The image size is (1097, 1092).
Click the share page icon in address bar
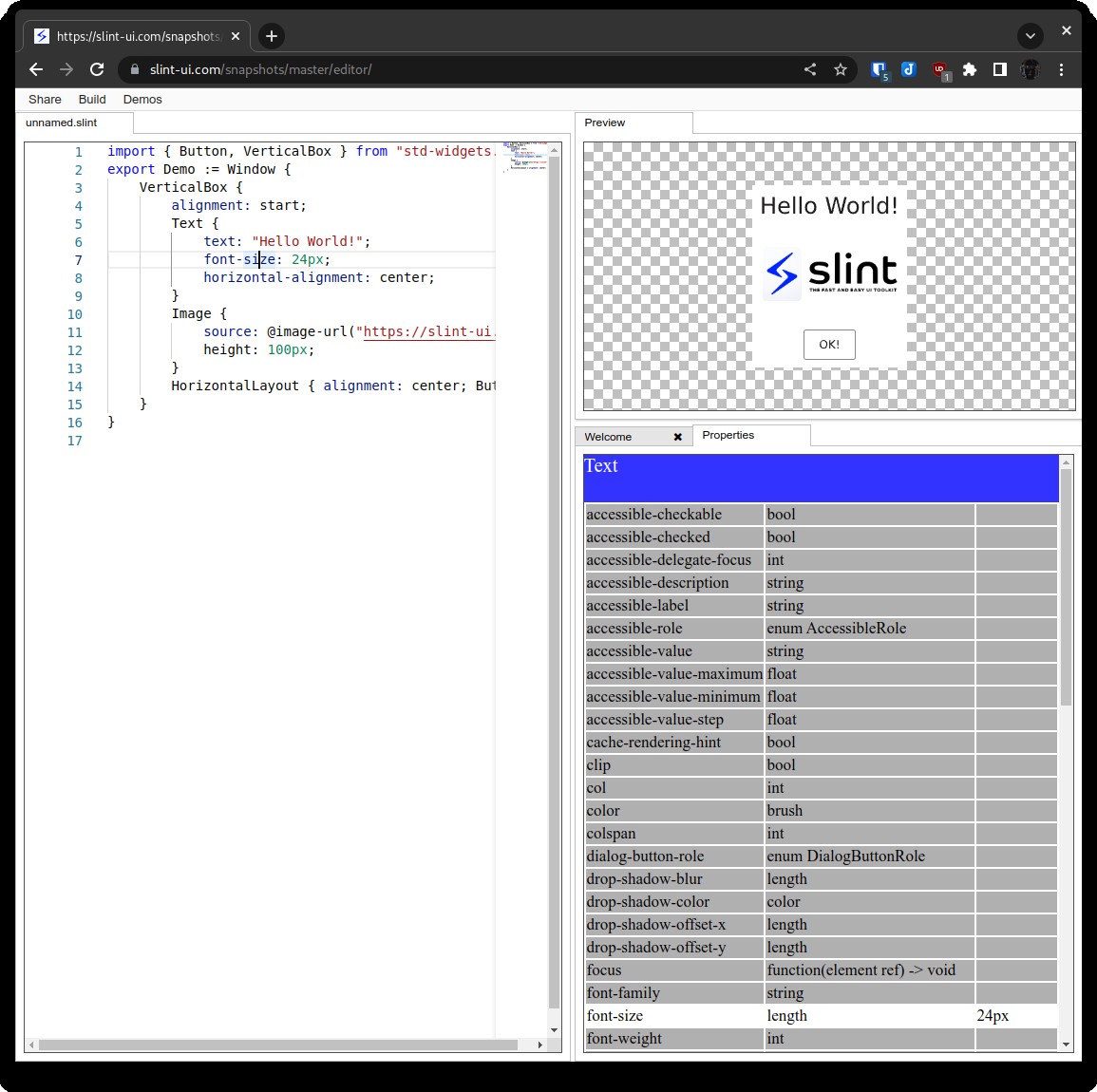810,69
